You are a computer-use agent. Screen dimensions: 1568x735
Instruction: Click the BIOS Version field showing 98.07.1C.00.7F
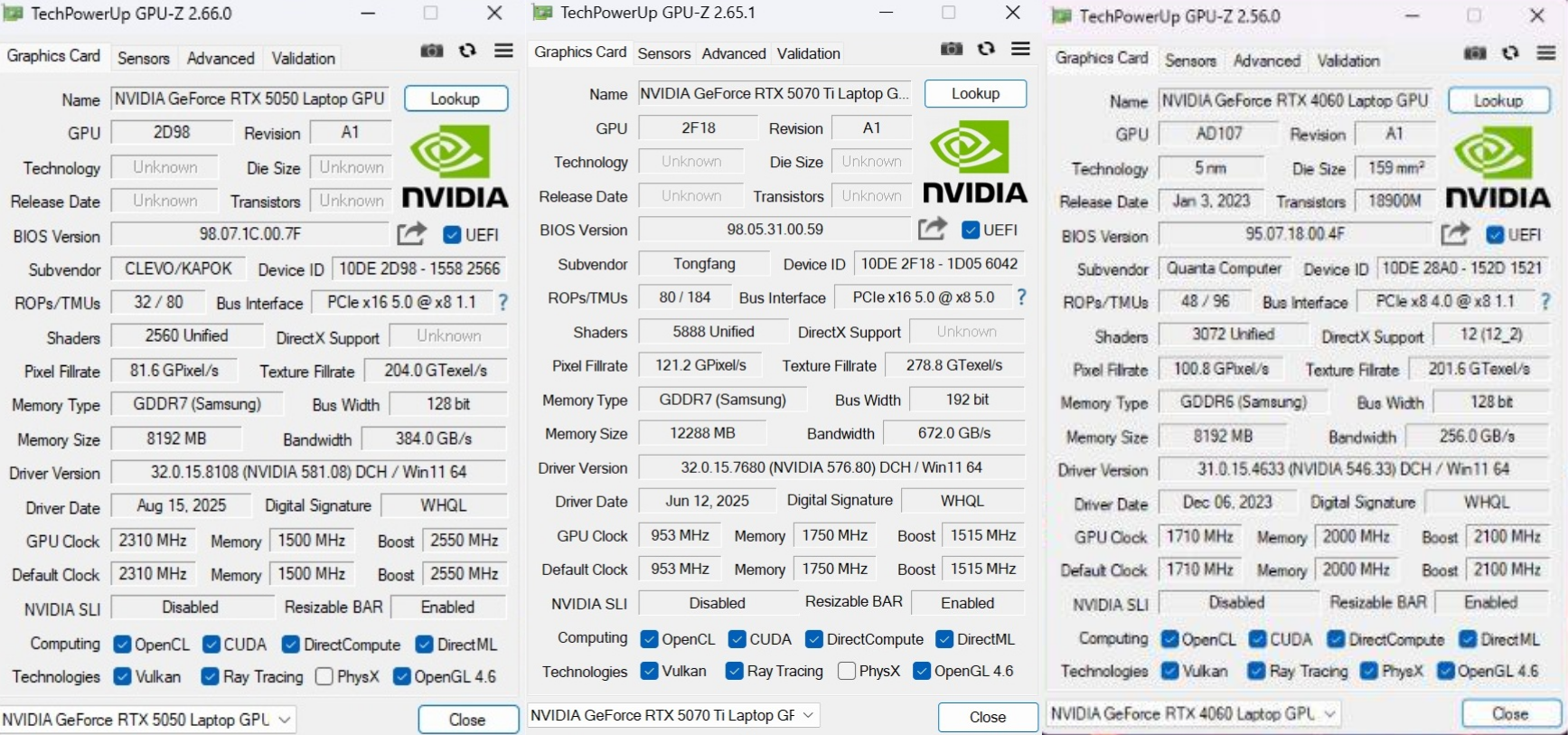point(249,234)
